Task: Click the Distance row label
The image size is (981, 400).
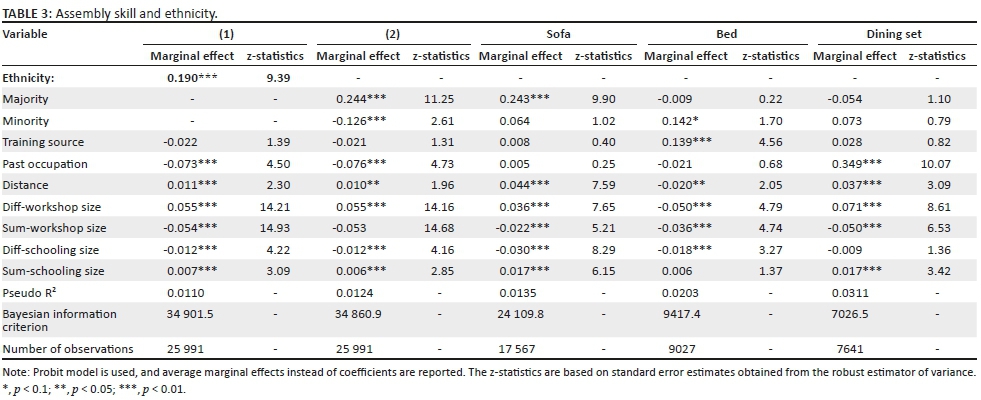Action: point(26,185)
